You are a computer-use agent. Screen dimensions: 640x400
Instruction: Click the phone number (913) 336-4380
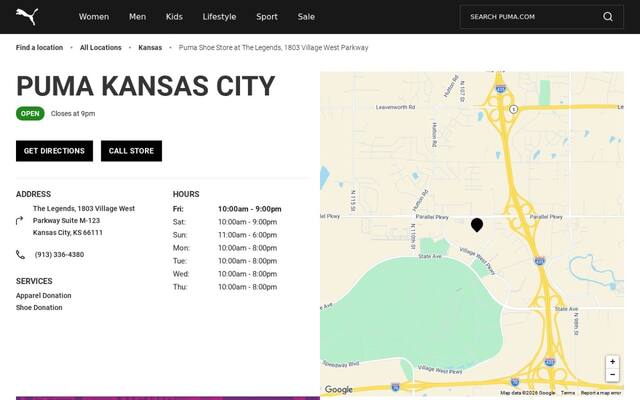(60, 255)
